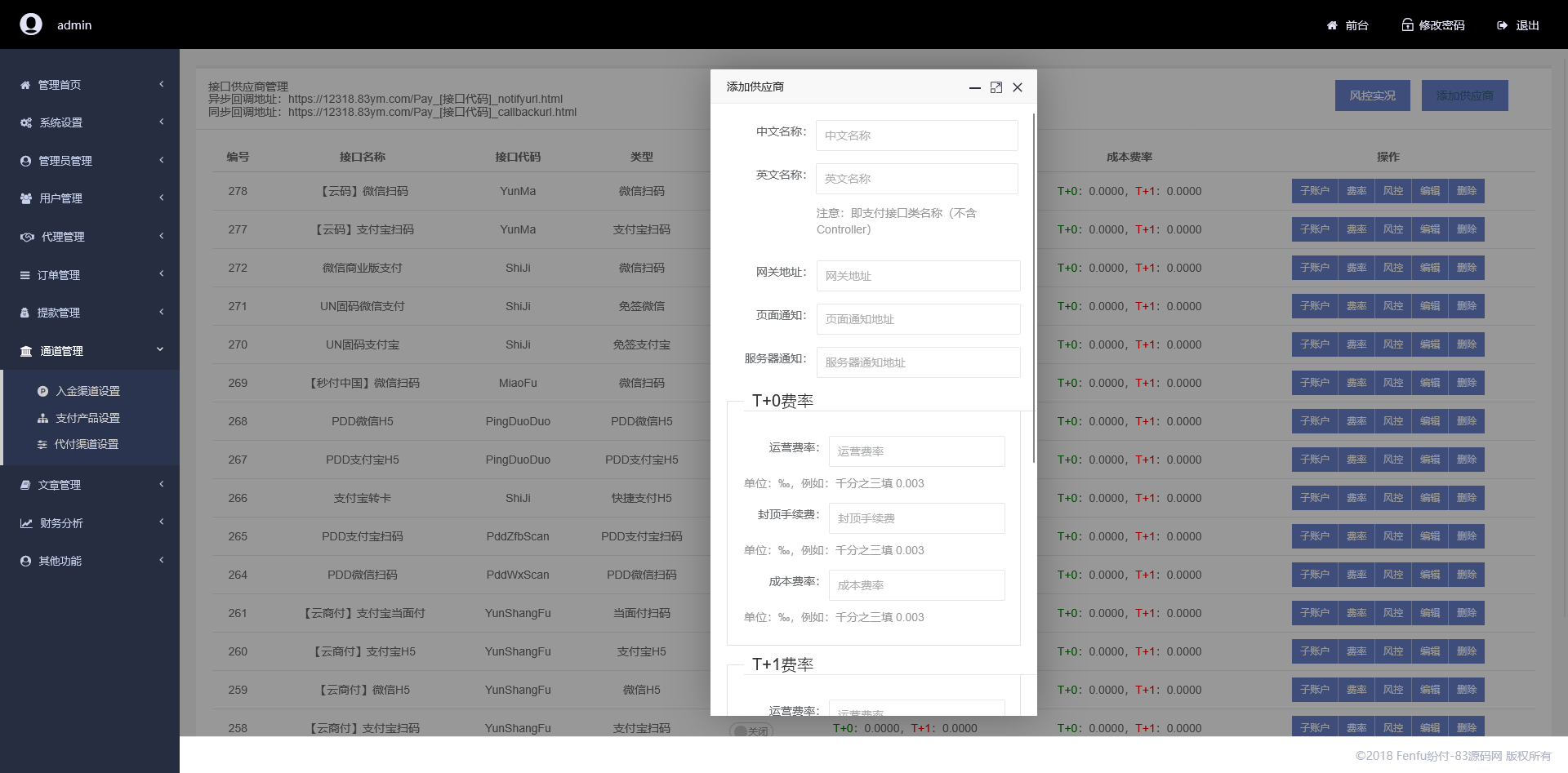Screen dimensions: 1568x773
Task: Click the T+0 运营费率 input field
Action: 916,451
